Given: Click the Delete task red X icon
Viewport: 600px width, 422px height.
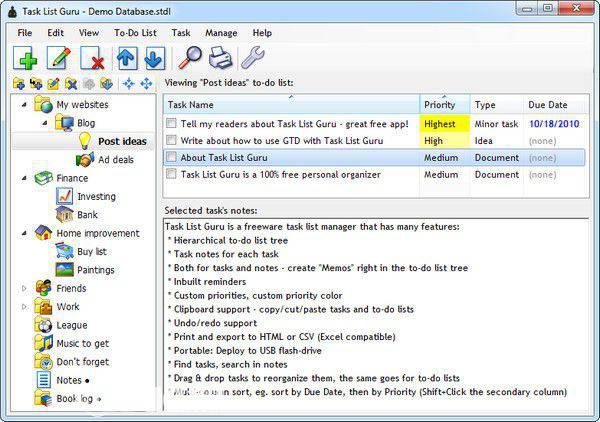Looking at the screenshot, I should point(92,58).
